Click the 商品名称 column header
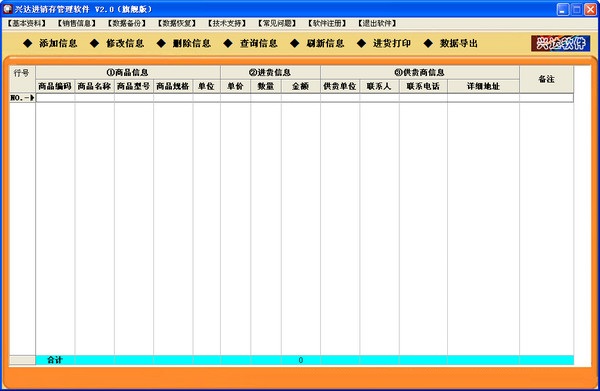 (95, 86)
